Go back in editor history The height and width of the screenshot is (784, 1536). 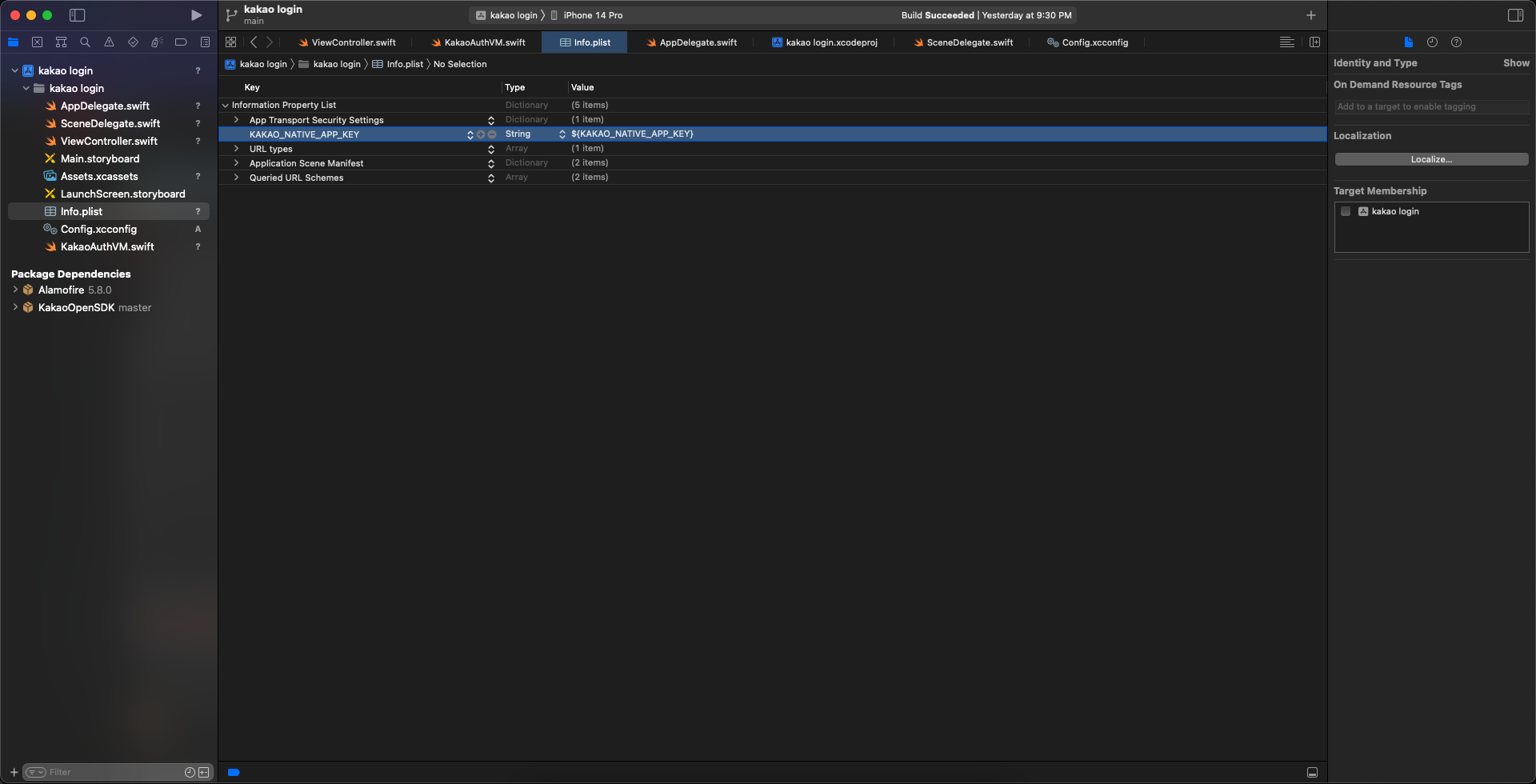(x=254, y=42)
